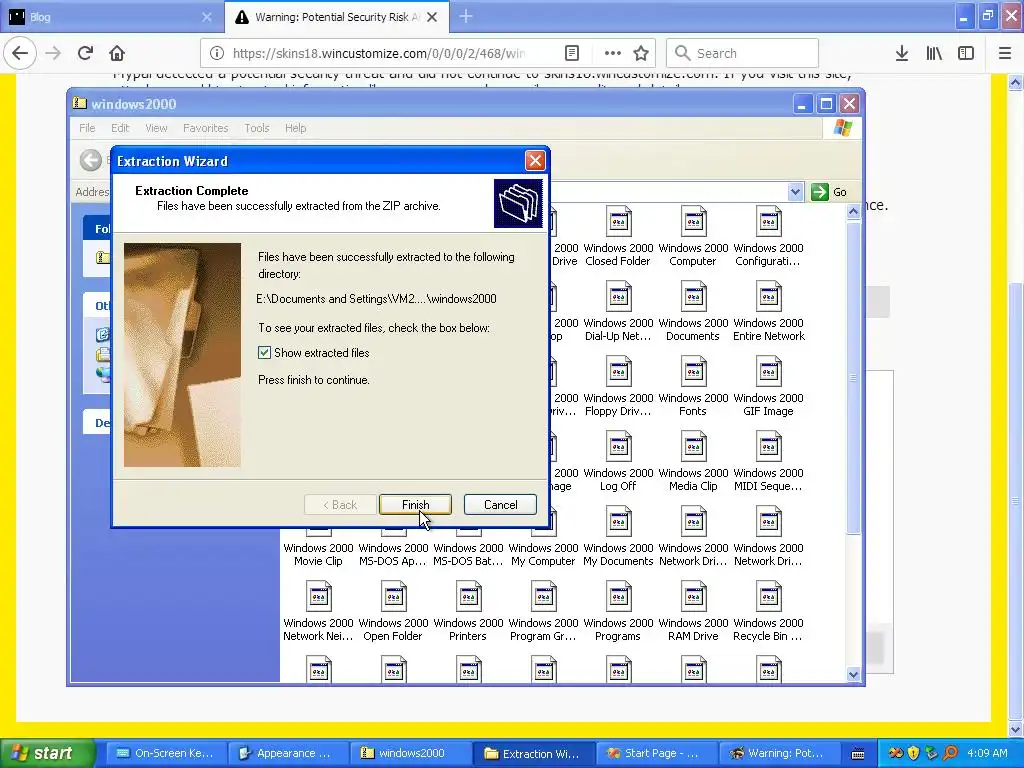Select Windows 2000 Recycle Bin ... file

tap(768, 612)
